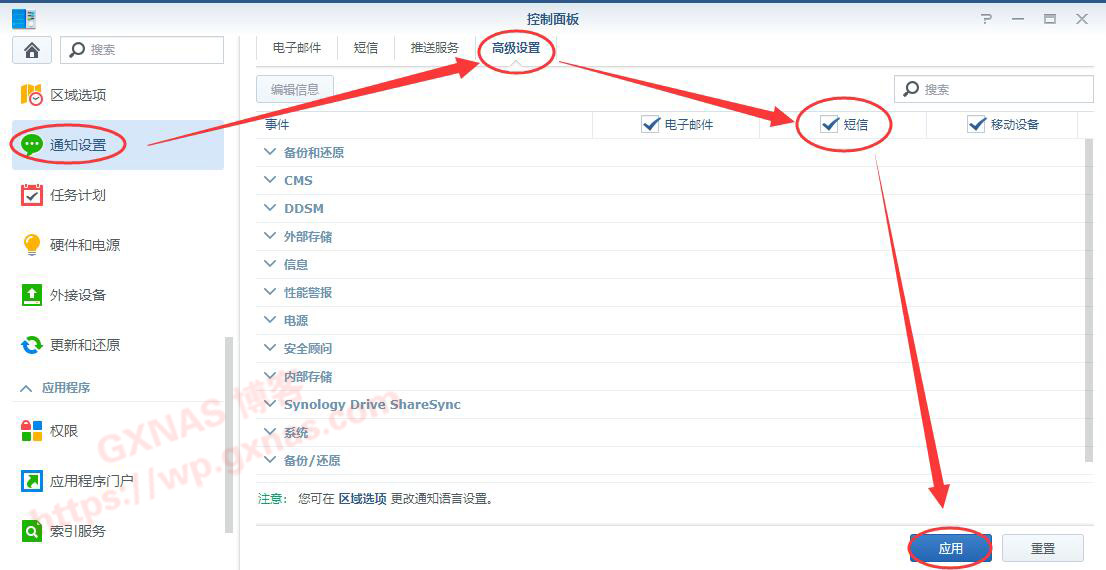Open 区域选项 map icon

pyautogui.click(x=32, y=95)
